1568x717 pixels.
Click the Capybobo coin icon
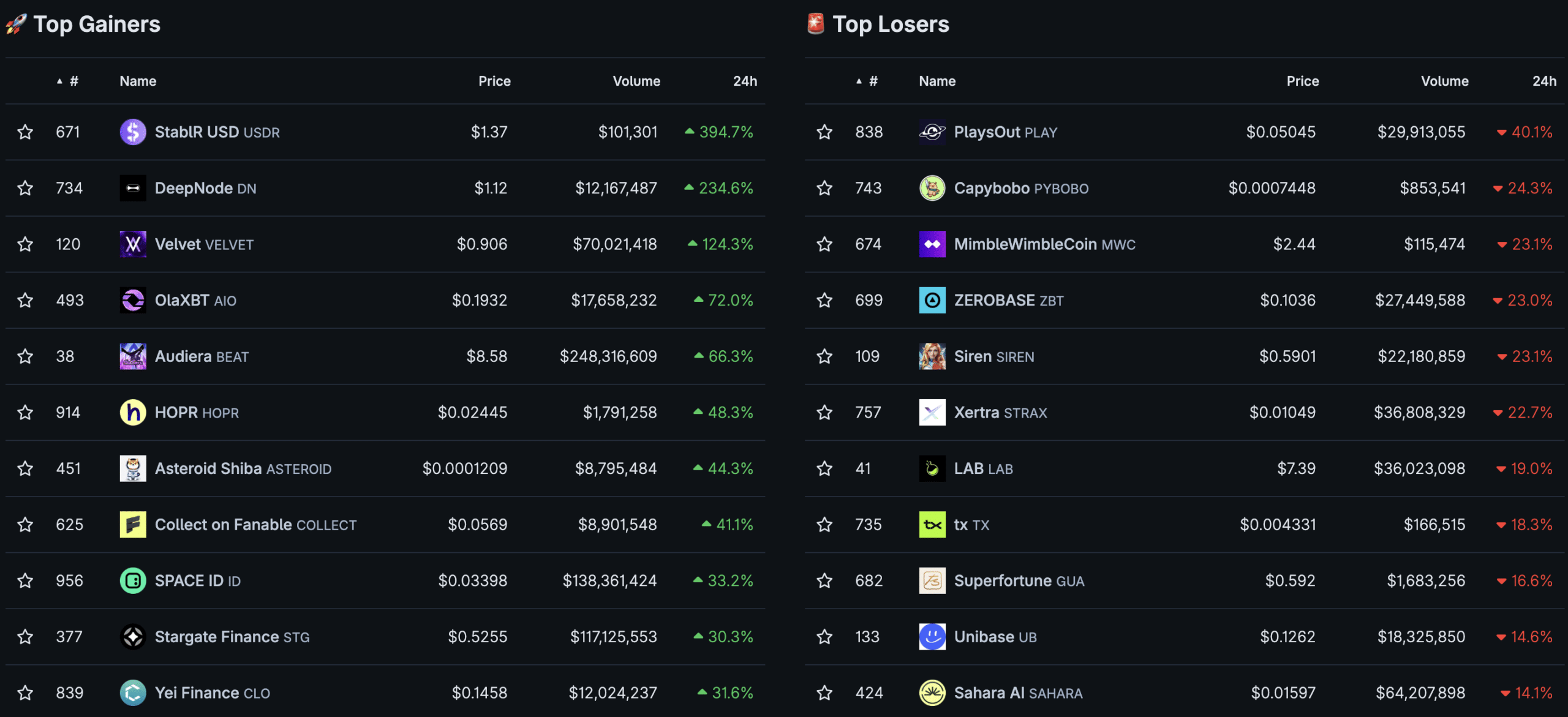click(932, 188)
